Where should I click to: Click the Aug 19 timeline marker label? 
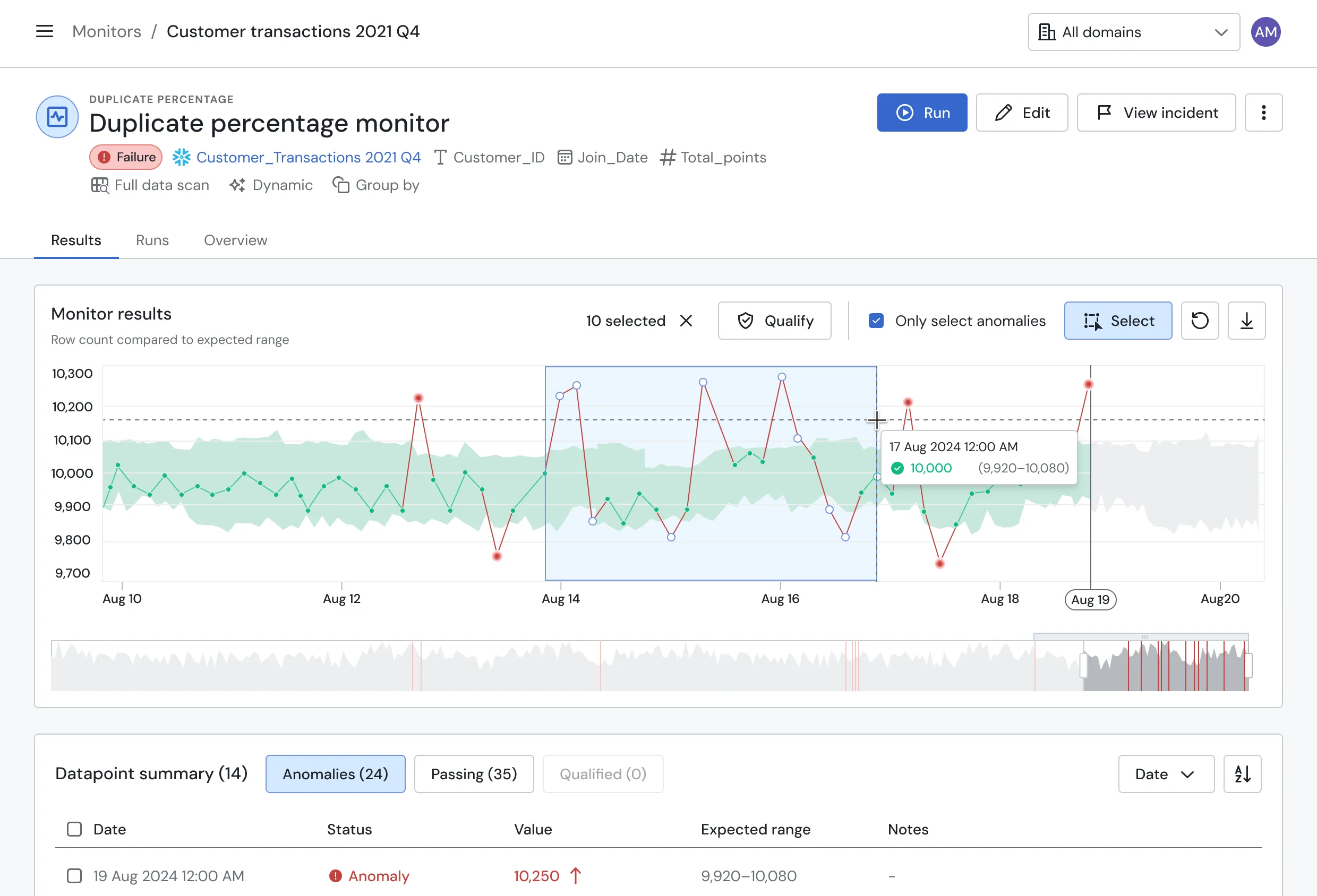1090,600
